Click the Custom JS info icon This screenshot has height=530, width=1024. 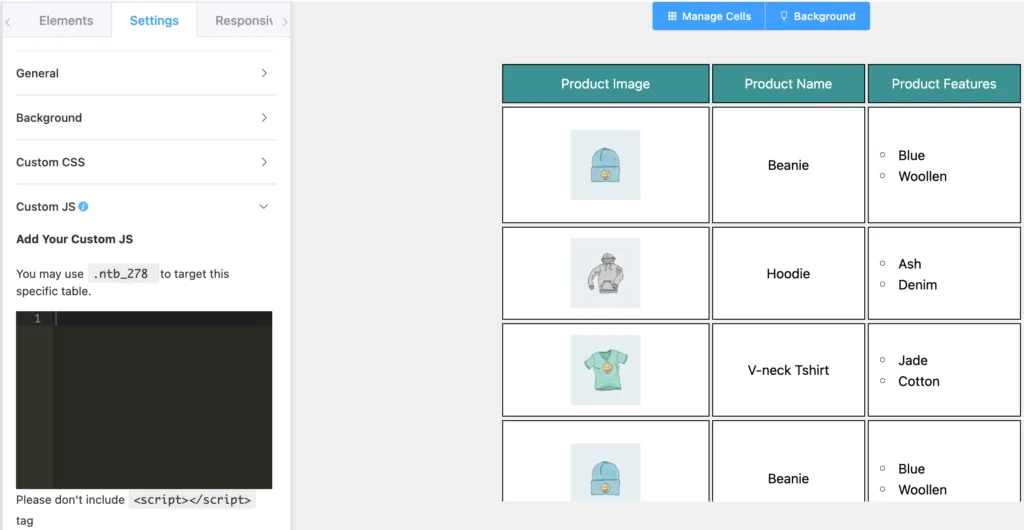(x=83, y=206)
